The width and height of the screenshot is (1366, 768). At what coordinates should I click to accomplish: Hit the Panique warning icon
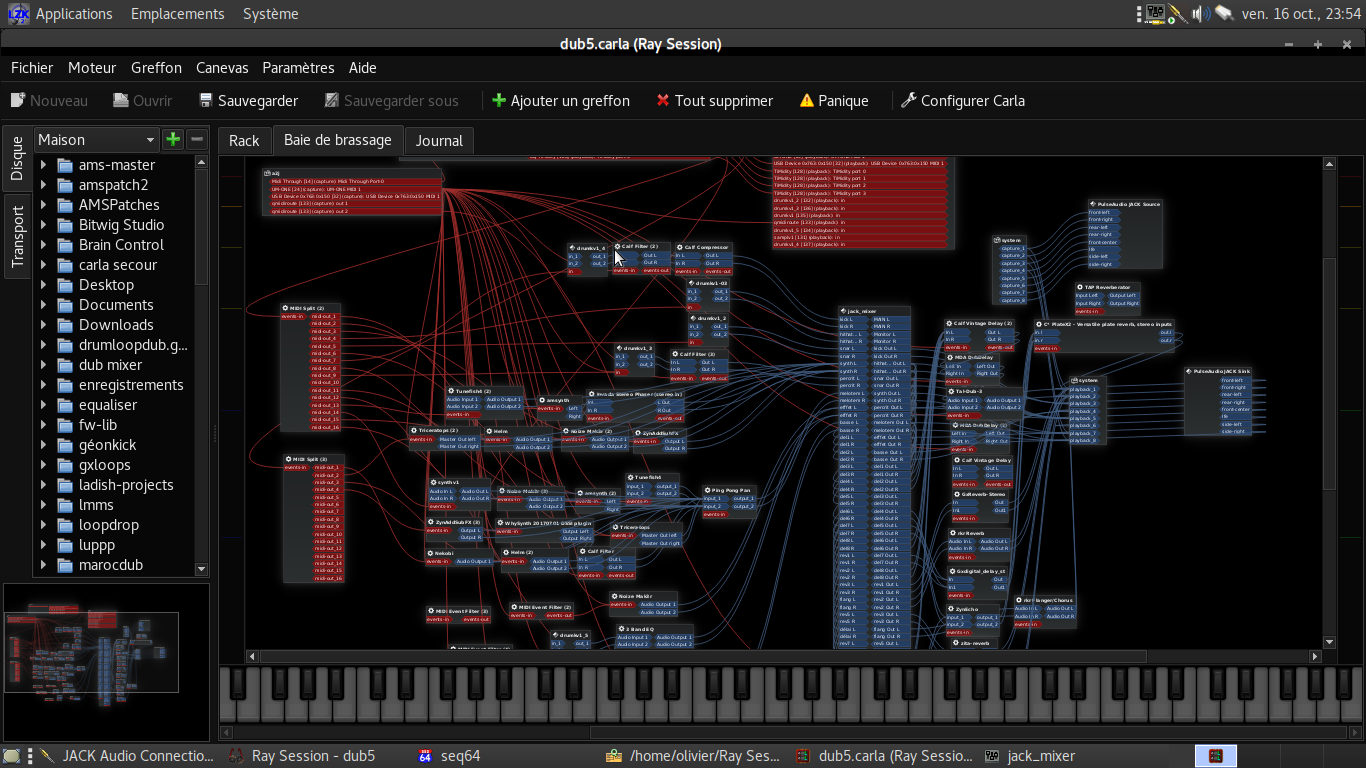pyautogui.click(x=807, y=101)
